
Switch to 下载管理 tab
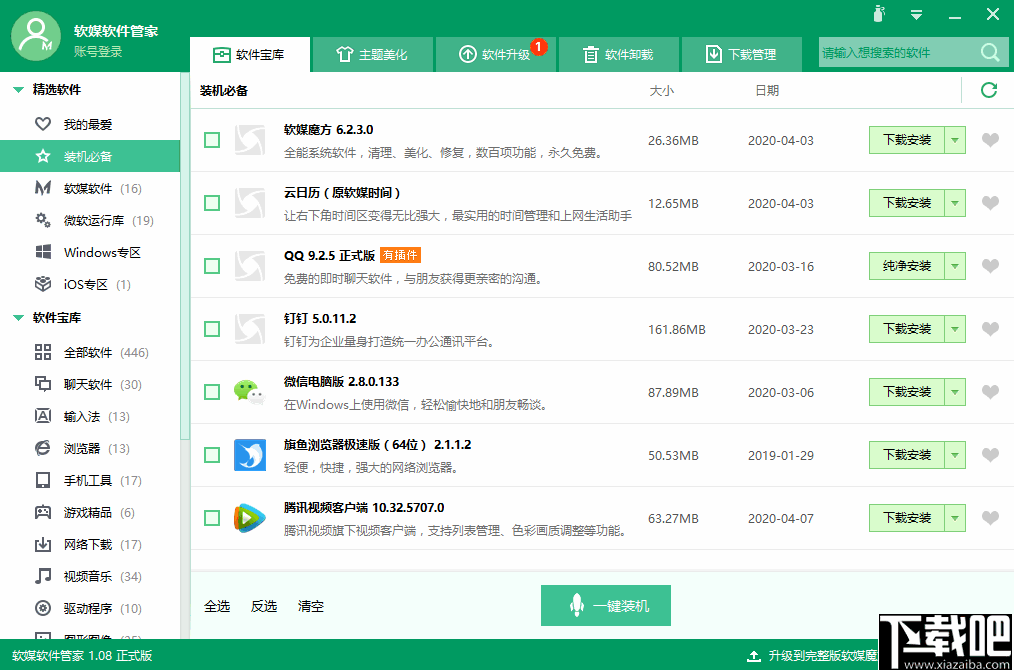click(741, 54)
